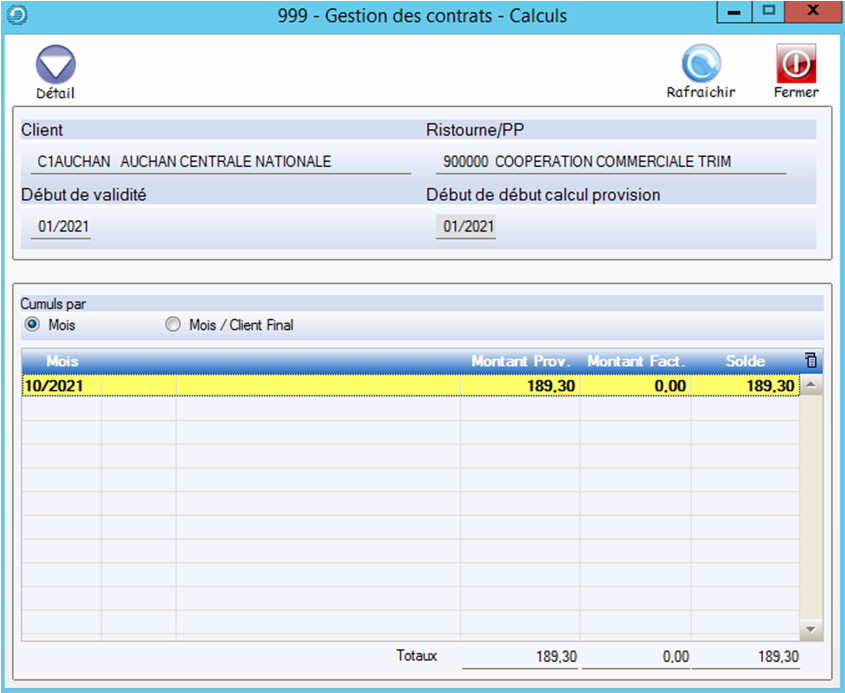Click the grid options icon beside Solde header
845x693 pixels.
tap(811, 360)
